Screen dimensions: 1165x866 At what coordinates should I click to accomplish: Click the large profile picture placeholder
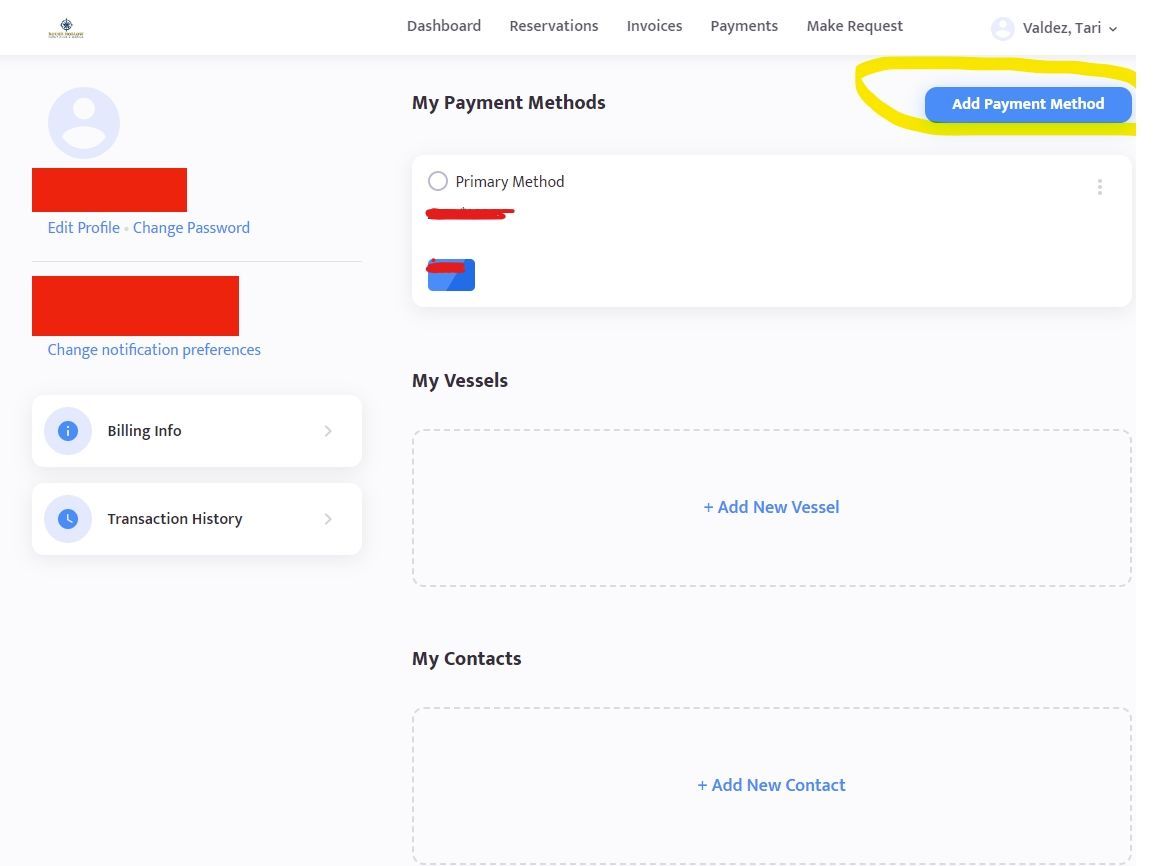pyautogui.click(x=84, y=123)
